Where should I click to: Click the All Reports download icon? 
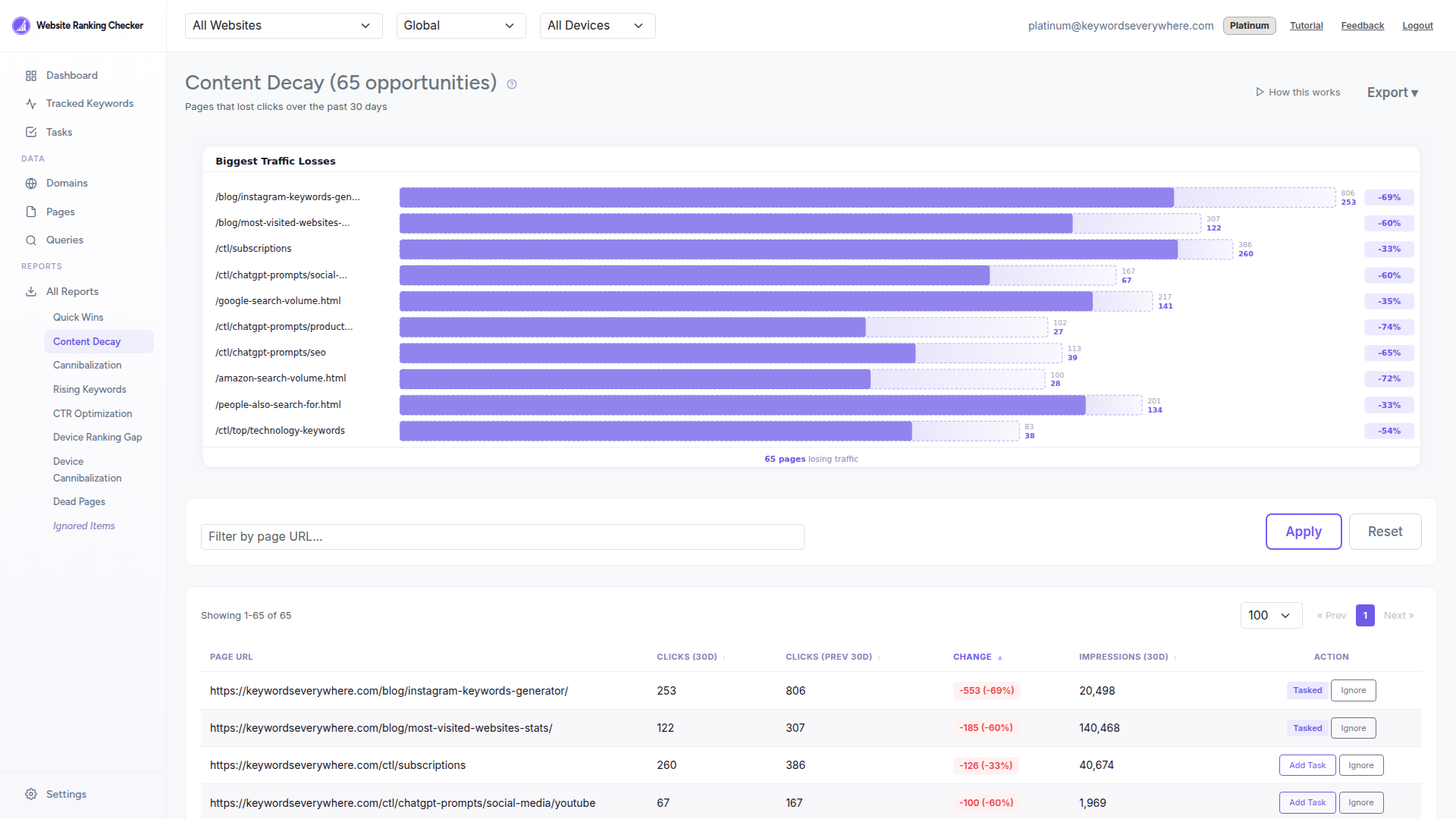pos(31,291)
